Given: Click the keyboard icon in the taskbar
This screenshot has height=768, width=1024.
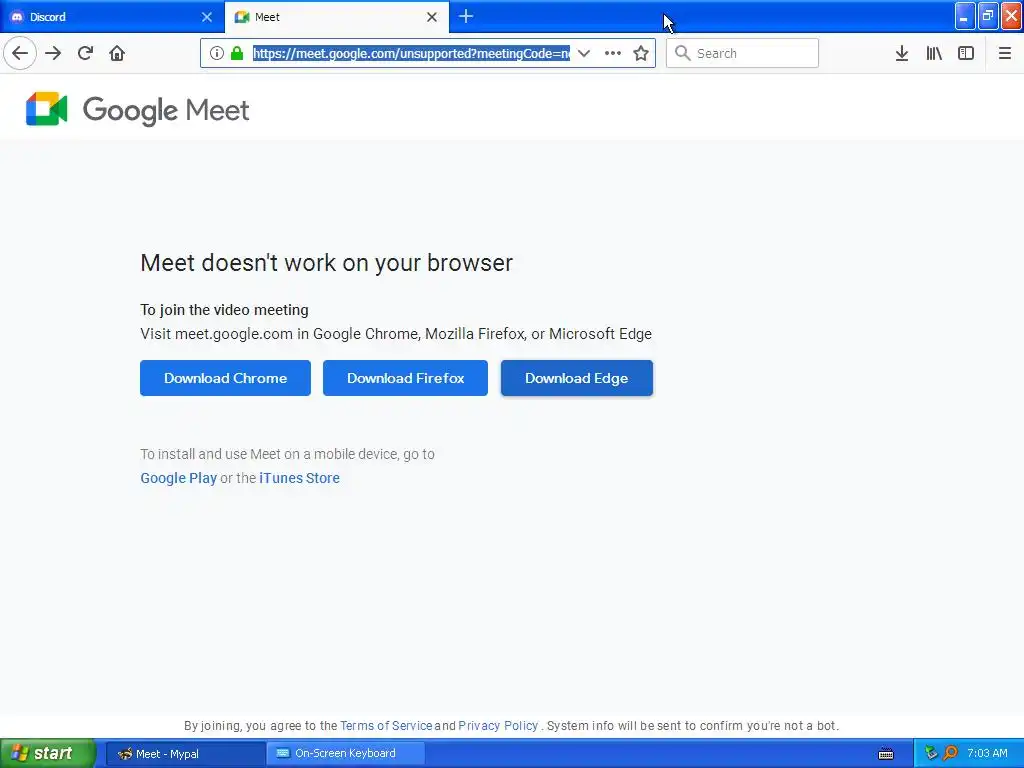Looking at the screenshot, I should coord(886,754).
